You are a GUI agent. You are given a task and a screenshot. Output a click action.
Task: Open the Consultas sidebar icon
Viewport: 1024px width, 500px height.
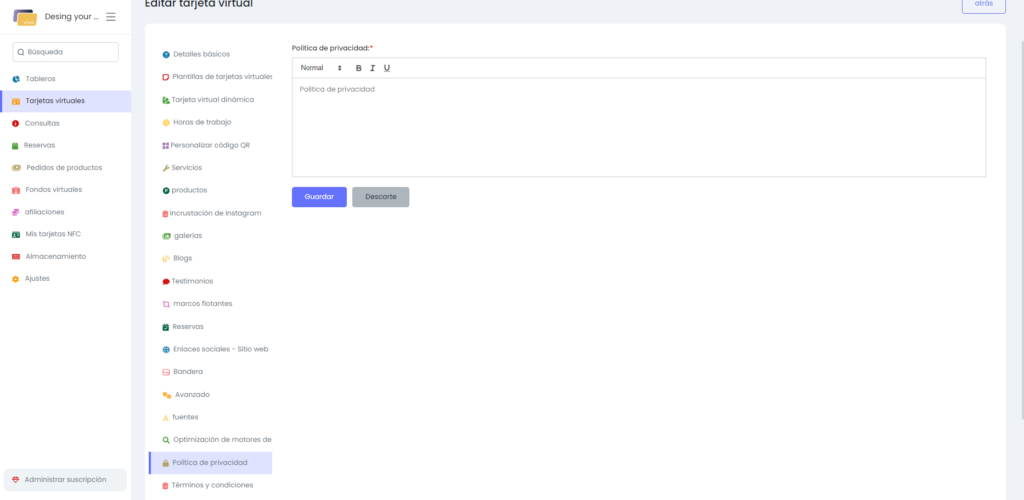[16, 123]
